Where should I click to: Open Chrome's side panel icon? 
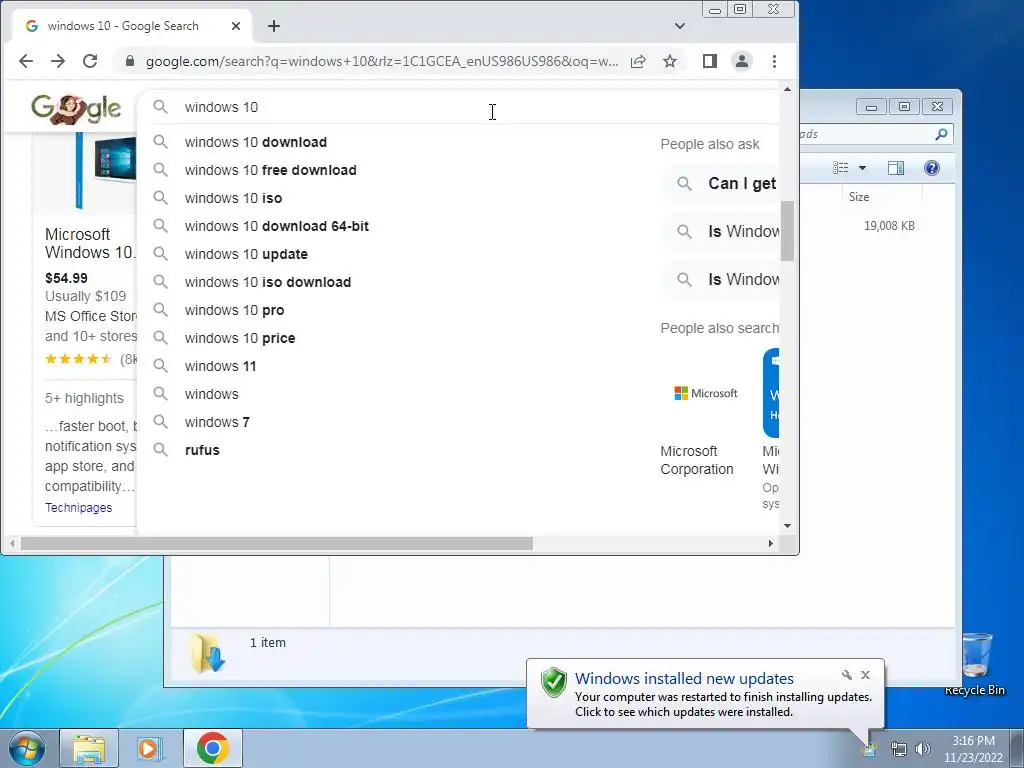(x=710, y=61)
